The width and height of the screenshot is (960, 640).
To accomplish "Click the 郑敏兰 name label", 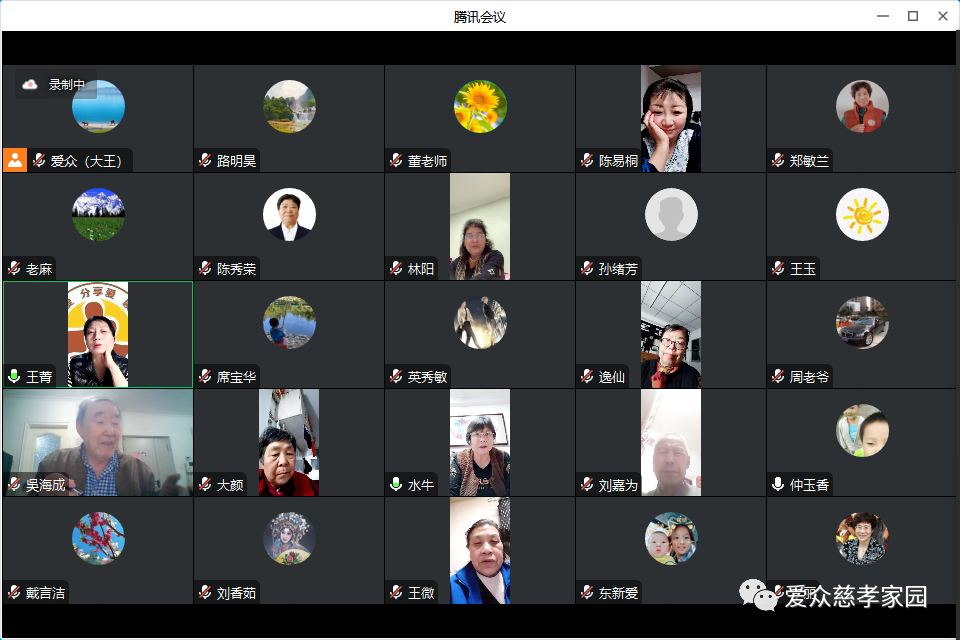I will (x=809, y=160).
